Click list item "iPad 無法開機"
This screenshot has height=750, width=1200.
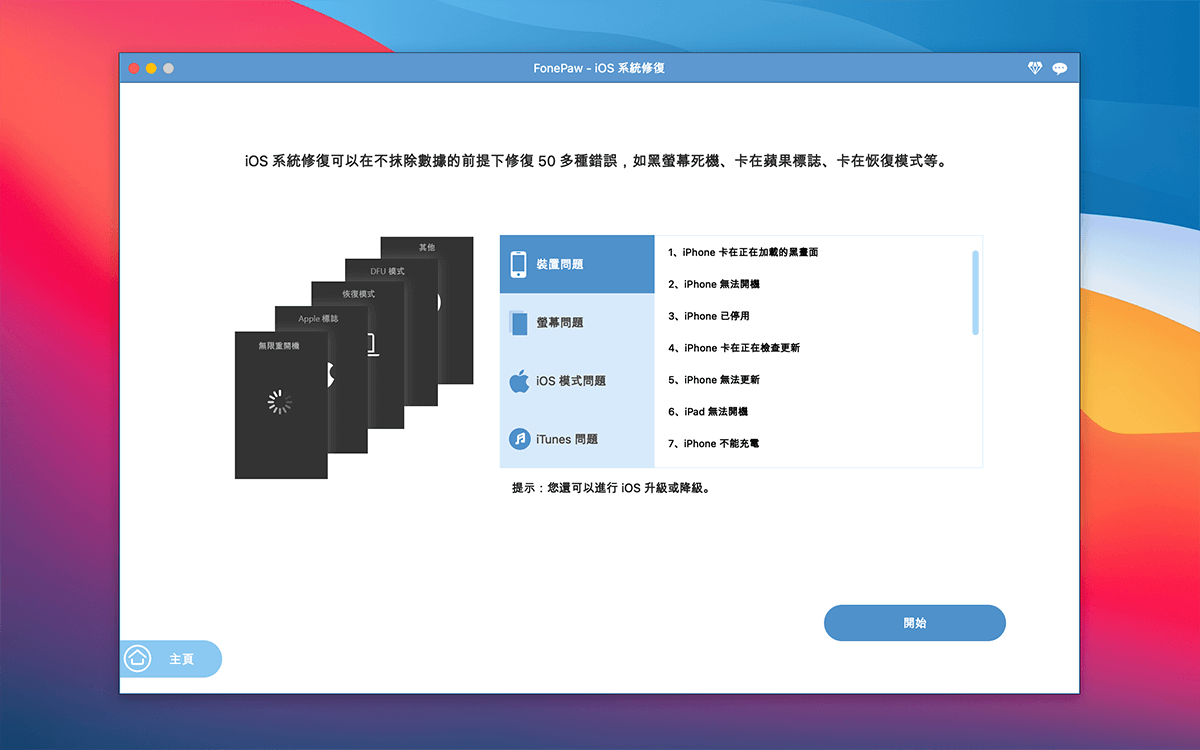pos(708,412)
